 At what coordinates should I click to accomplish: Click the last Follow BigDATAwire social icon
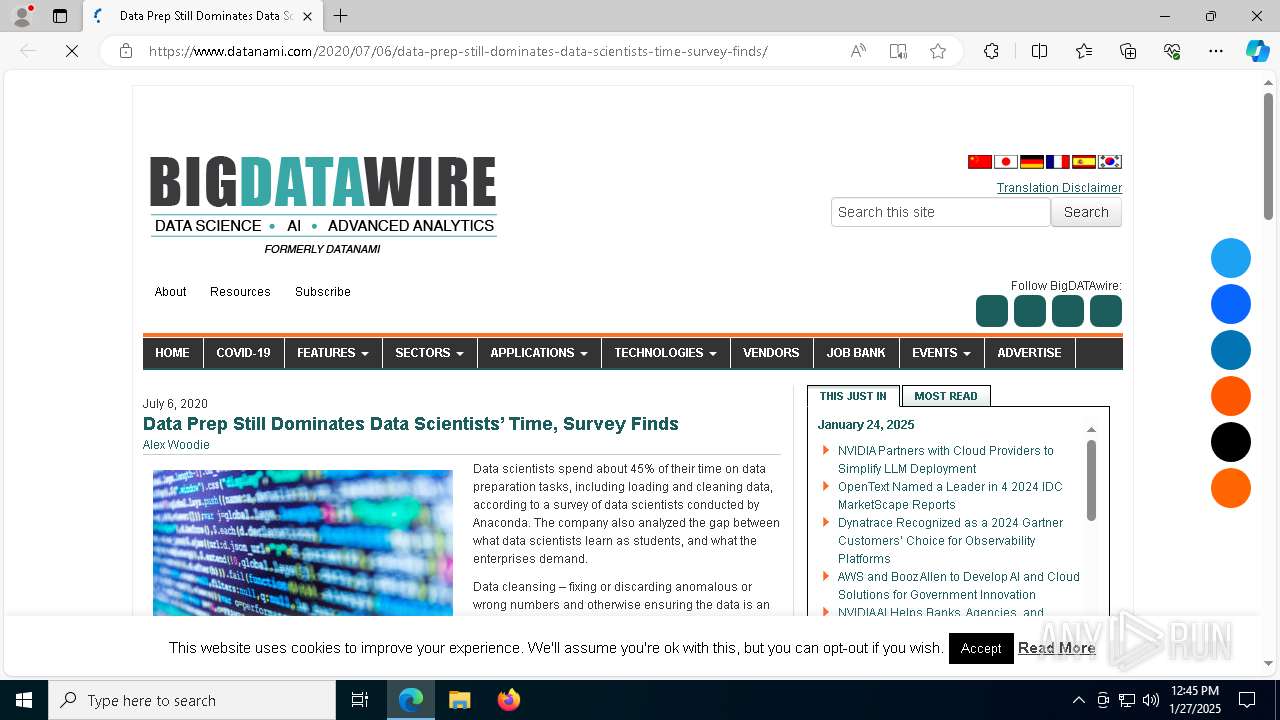[x=1106, y=311]
